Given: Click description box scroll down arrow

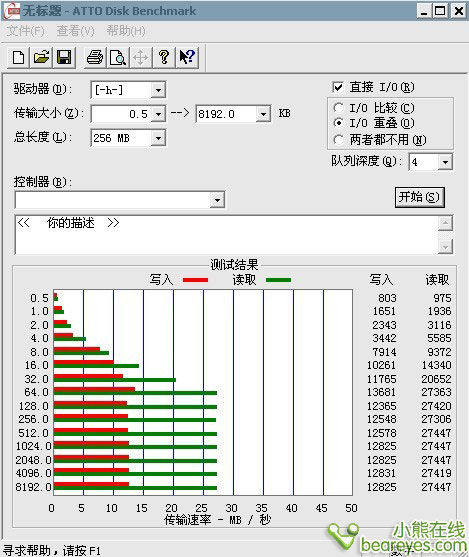Looking at the screenshot, I should click(445, 246).
